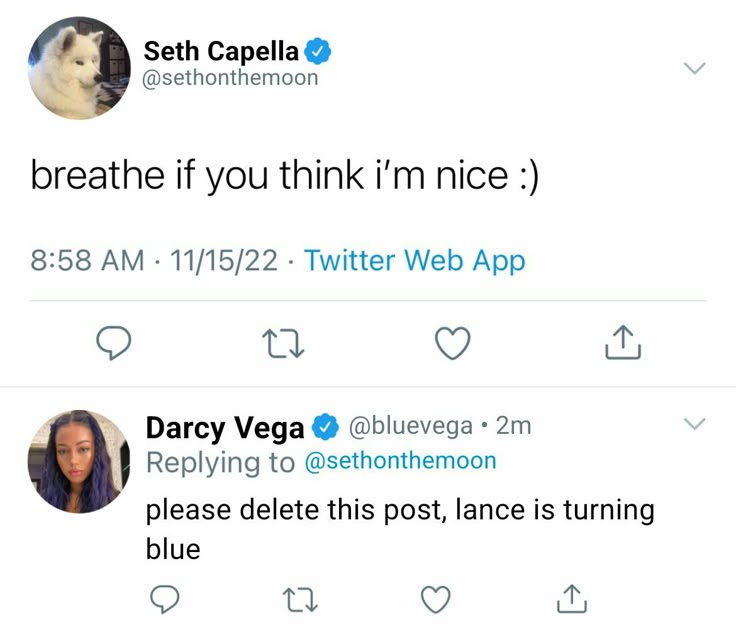Open the Twitter Web App source link
The width and height of the screenshot is (736, 630).
414,261
